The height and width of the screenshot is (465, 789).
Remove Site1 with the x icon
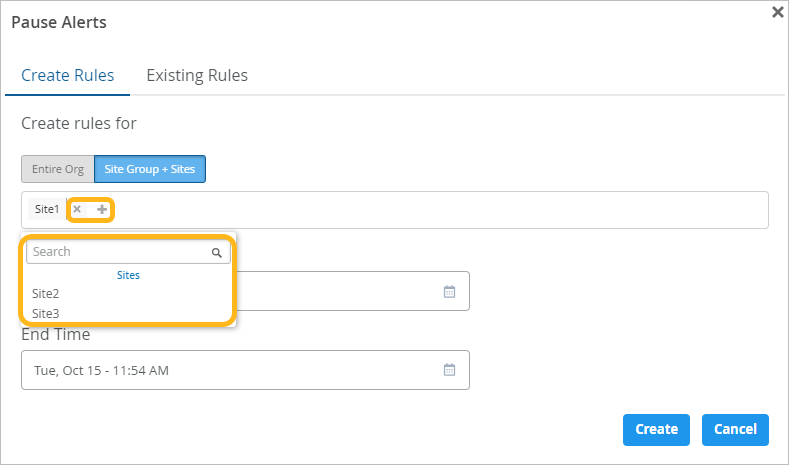coord(77,209)
